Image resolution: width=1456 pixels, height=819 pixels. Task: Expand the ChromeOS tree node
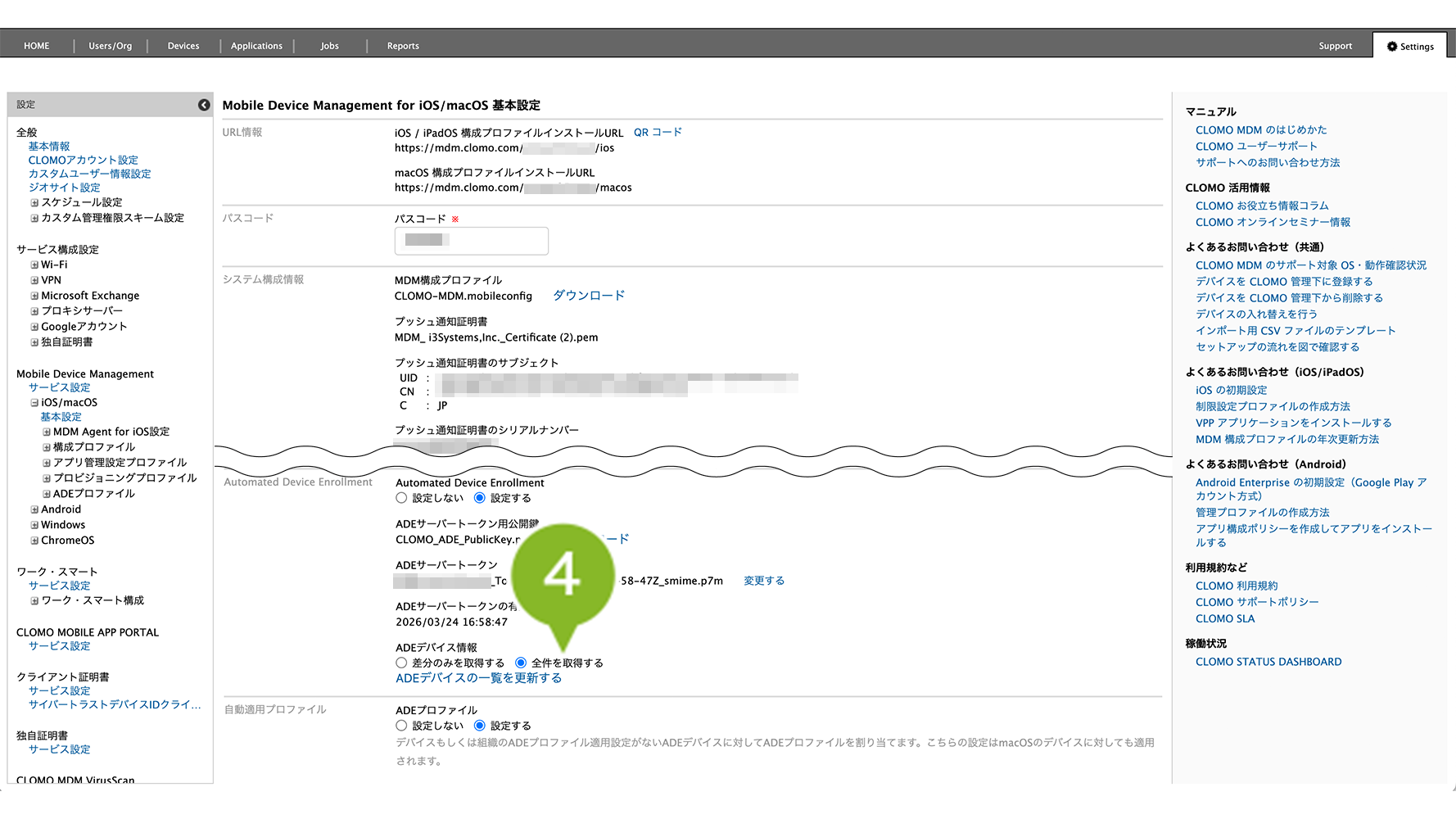click(x=34, y=541)
